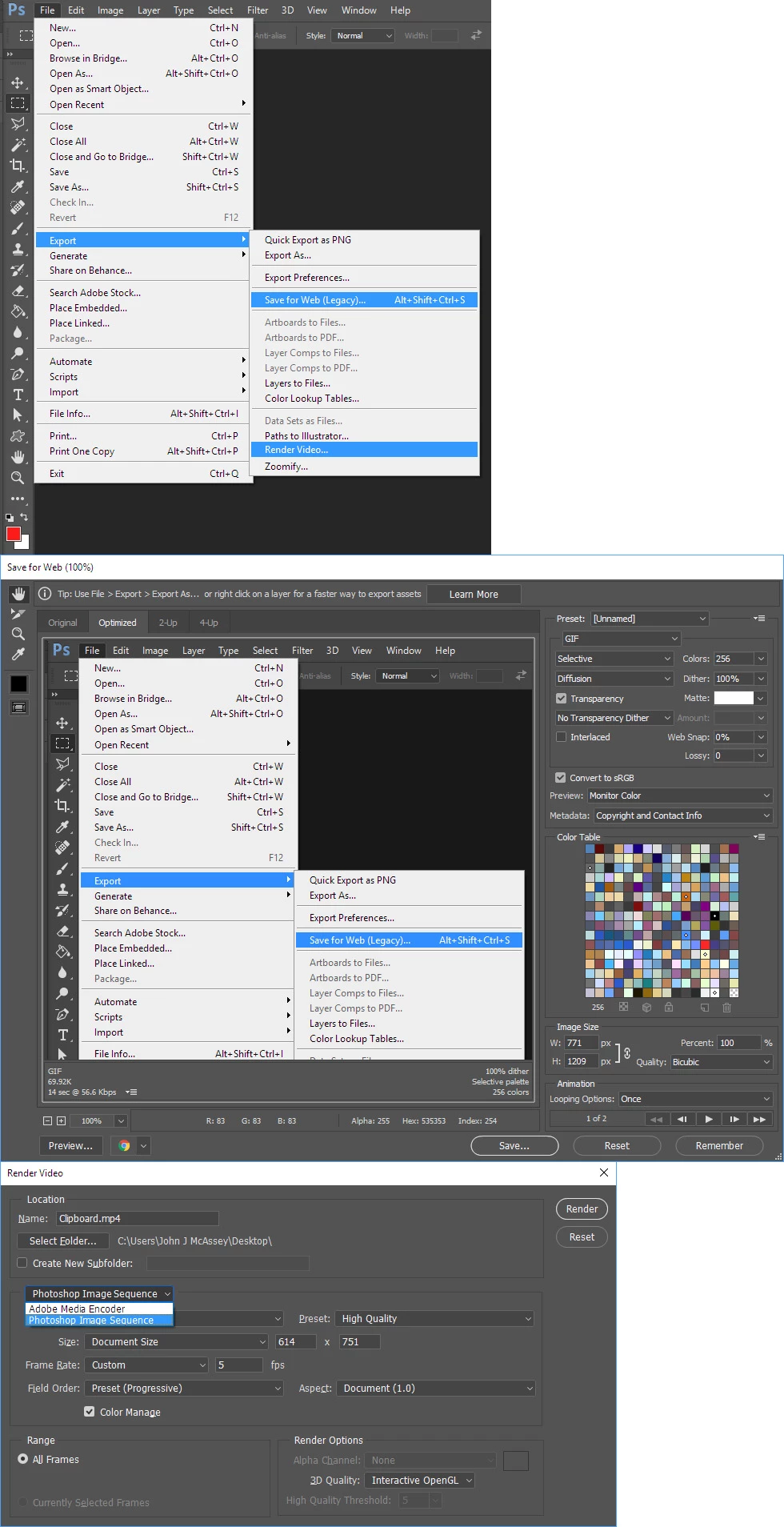The height and width of the screenshot is (1527, 784).
Task: Click the lock color icon under the Color Table
Action: pos(669,1008)
